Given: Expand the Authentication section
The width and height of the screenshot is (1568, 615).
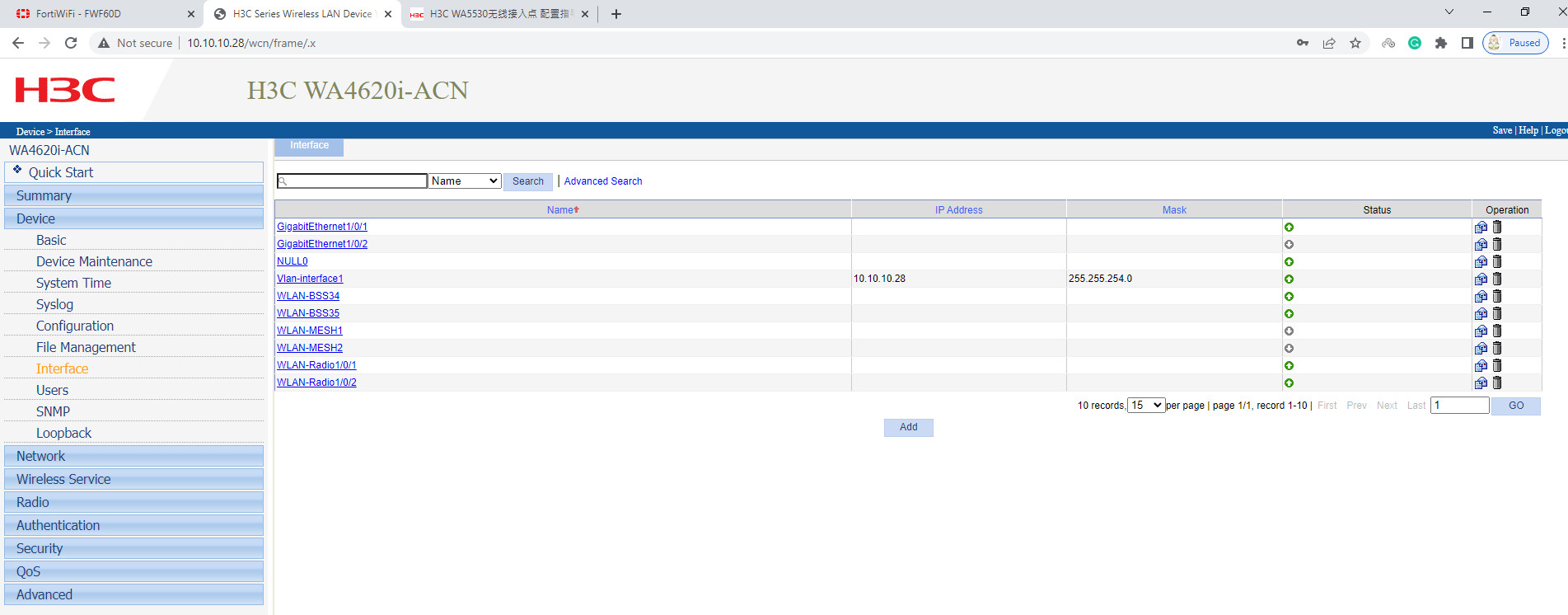Looking at the screenshot, I should 133,525.
